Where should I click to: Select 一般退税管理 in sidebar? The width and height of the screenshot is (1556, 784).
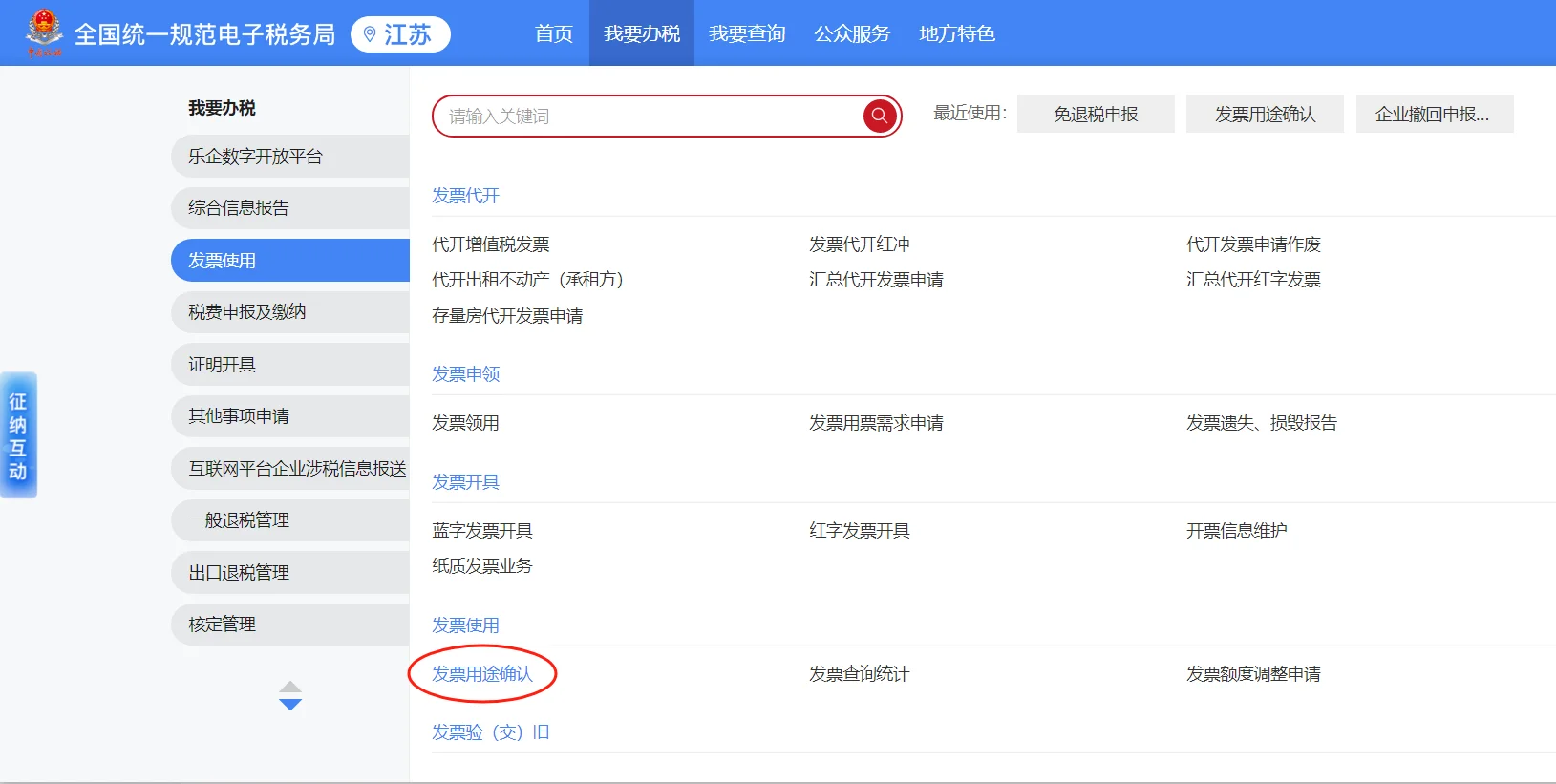pos(290,520)
